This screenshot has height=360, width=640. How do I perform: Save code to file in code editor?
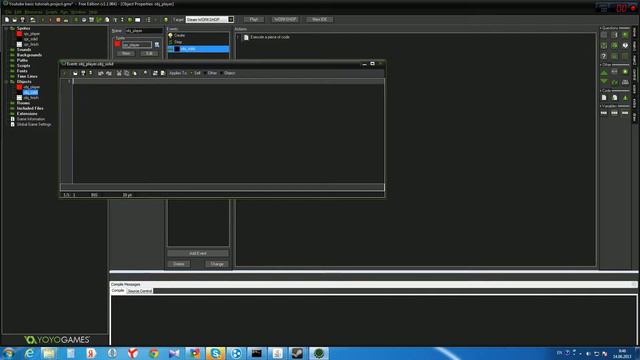pyautogui.click(x=83, y=73)
